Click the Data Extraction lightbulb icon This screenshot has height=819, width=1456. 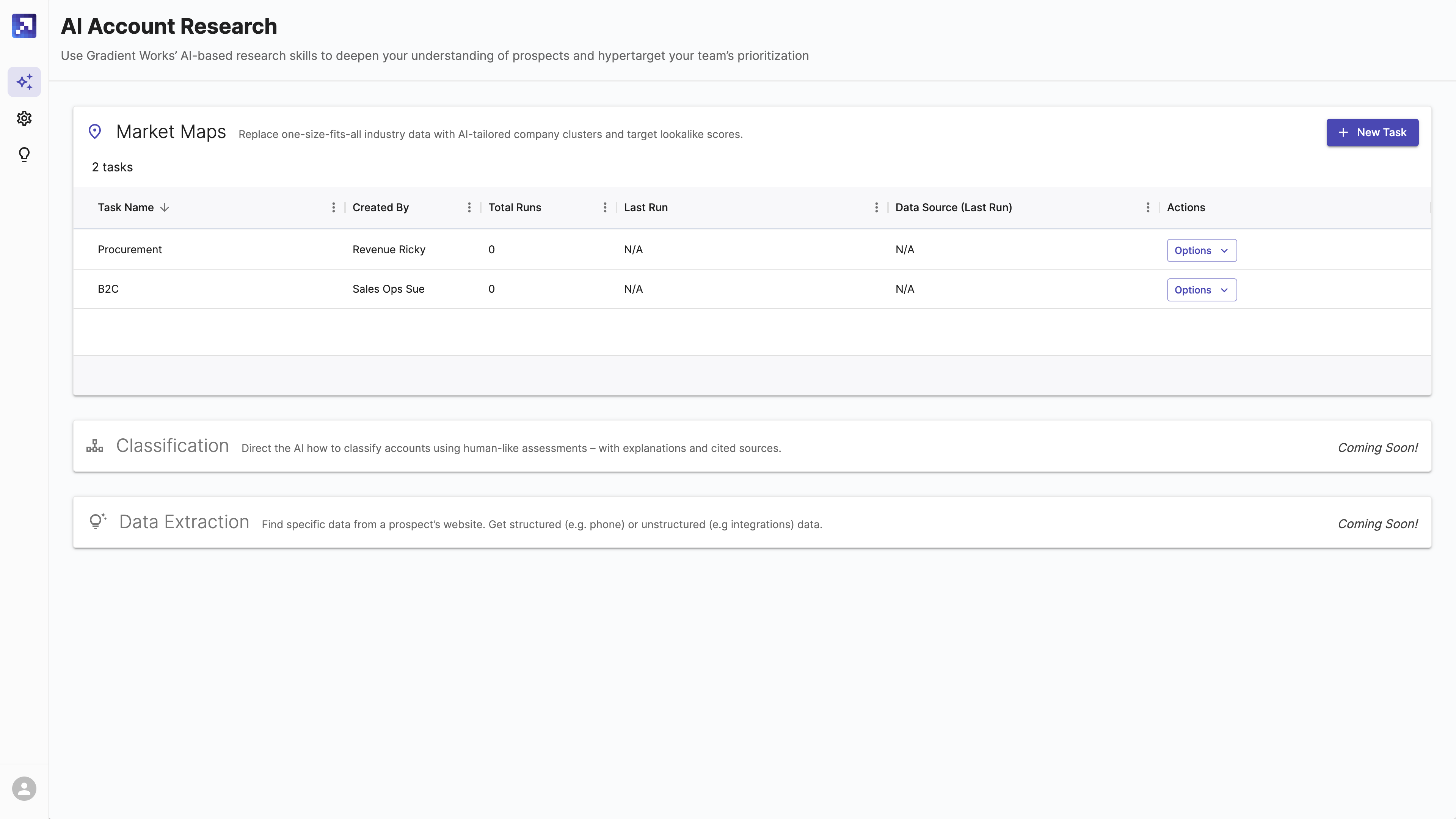point(98,521)
